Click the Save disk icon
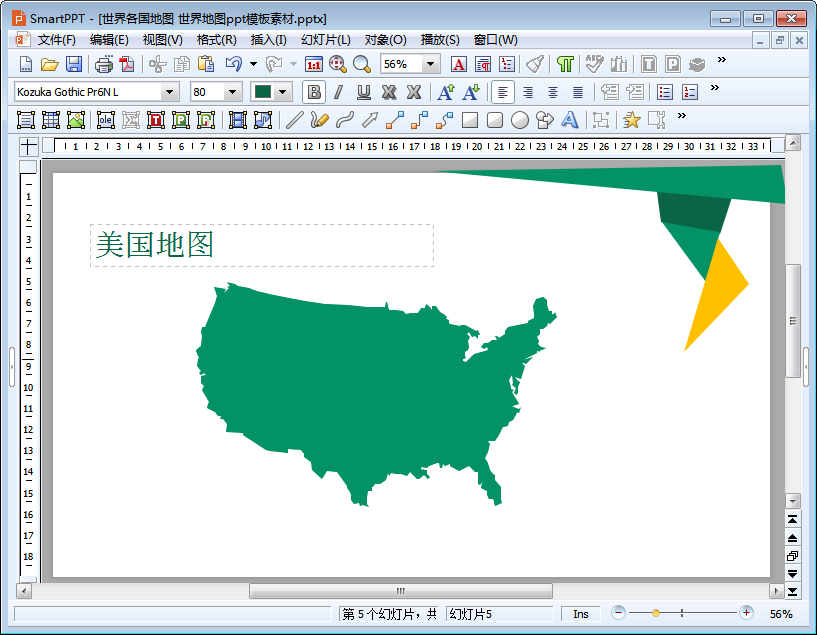Viewport: 817px width, 635px height. (x=74, y=64)
